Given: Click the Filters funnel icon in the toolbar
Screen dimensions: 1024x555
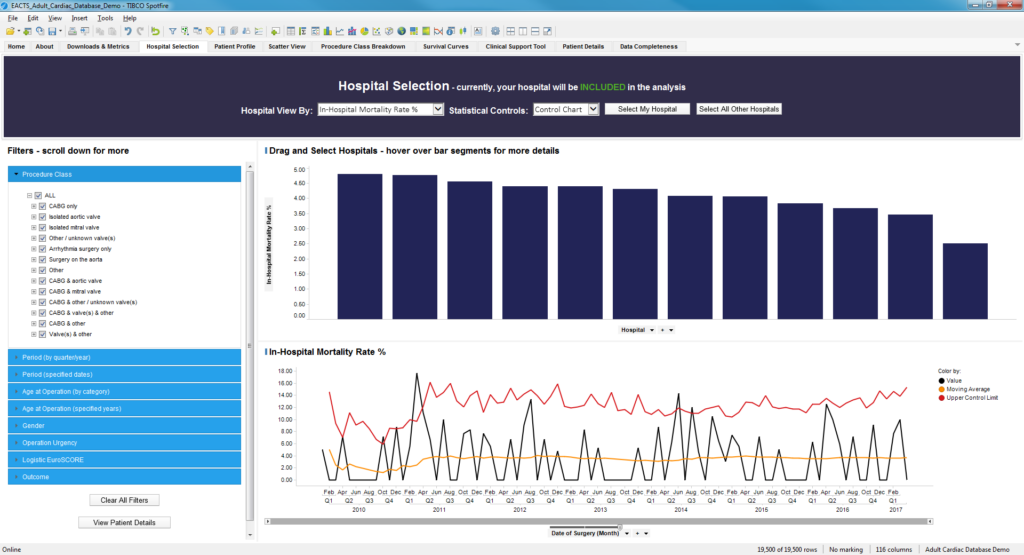Looking at the screenshot, I should click(x=172, y=31).
